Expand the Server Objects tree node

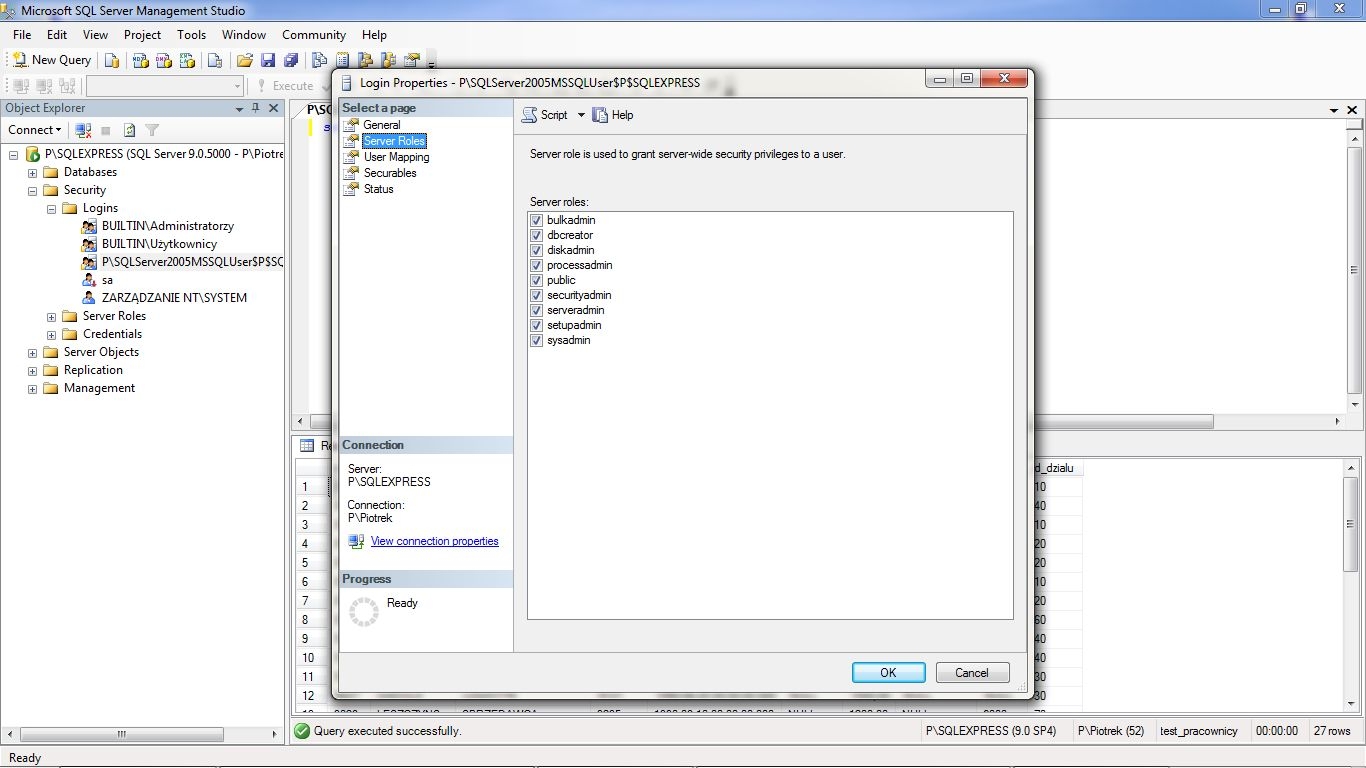click(32, 353)
